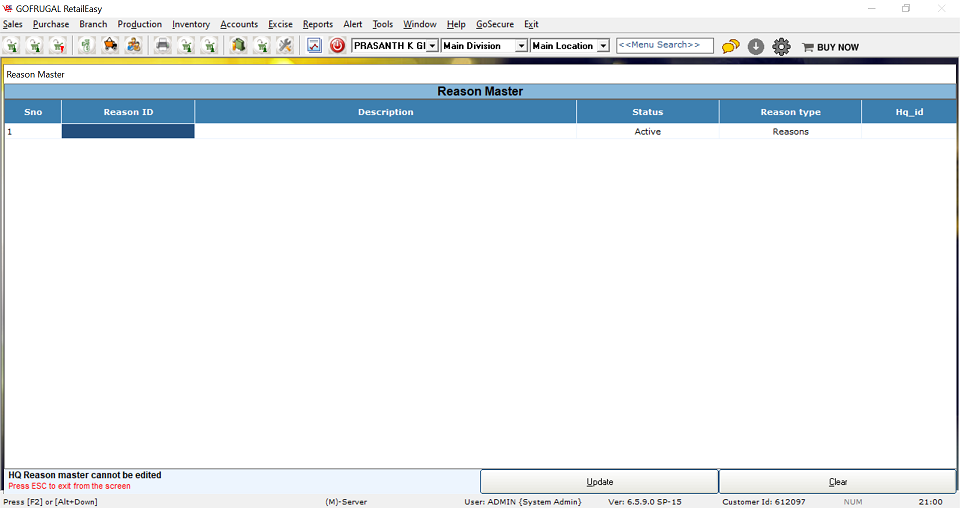Click the red power button icon
The width and height of the screenshot is (960, 508).
(337, 46)
